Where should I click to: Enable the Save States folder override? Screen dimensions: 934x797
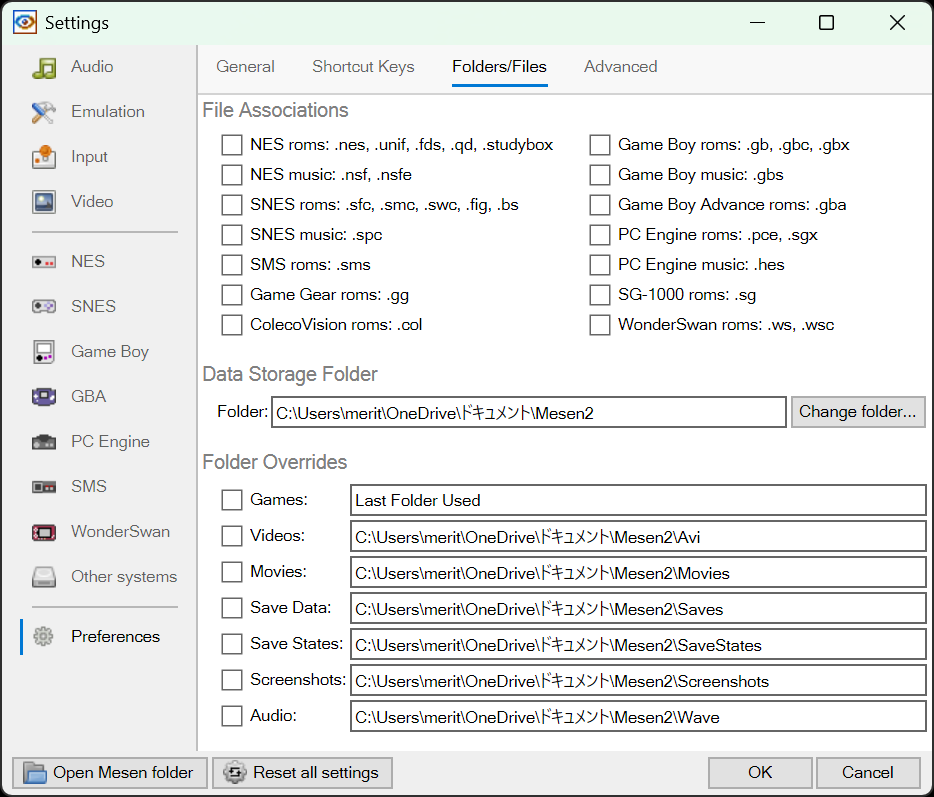232,644
